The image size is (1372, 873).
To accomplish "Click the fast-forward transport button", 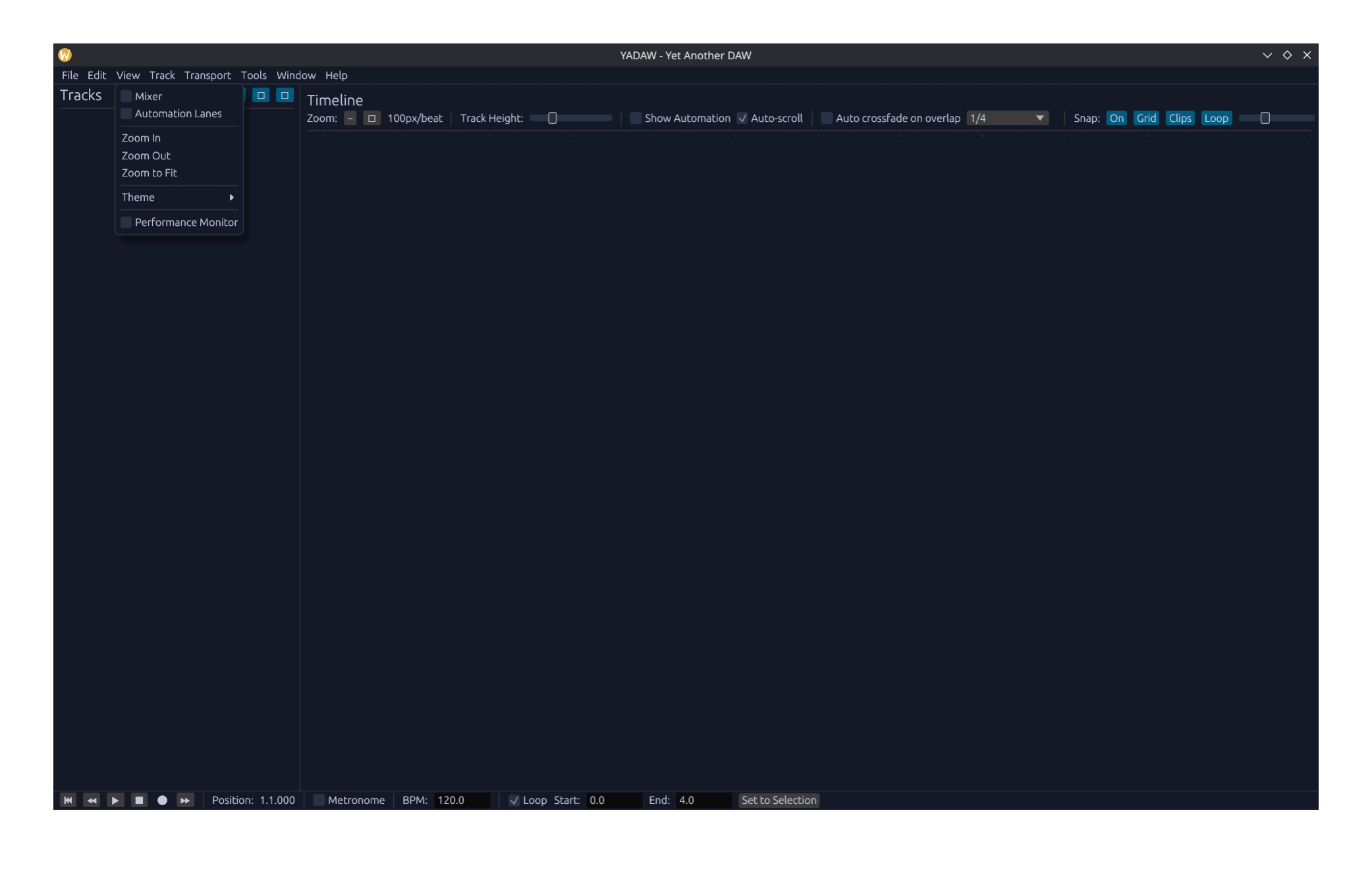I will (x=185, y=800).
